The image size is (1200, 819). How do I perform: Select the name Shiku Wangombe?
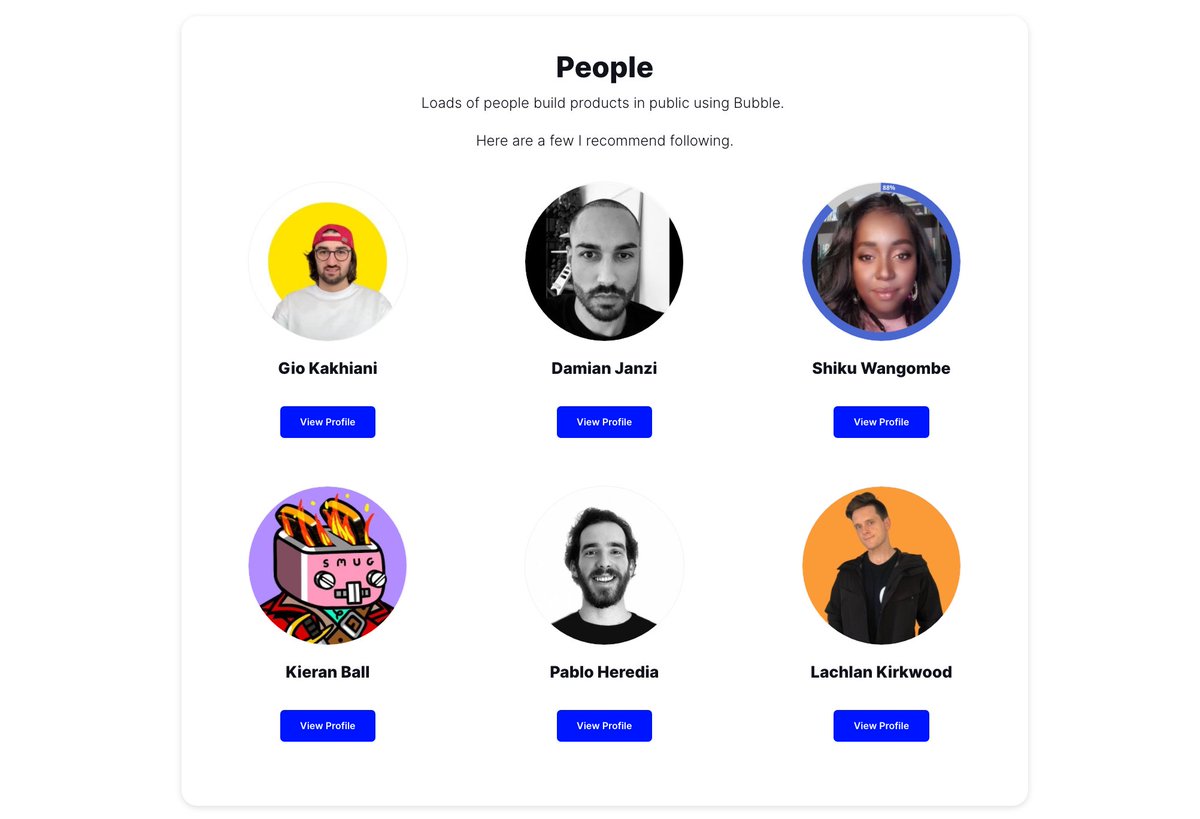pyautogui.click(x=881, y=368)
